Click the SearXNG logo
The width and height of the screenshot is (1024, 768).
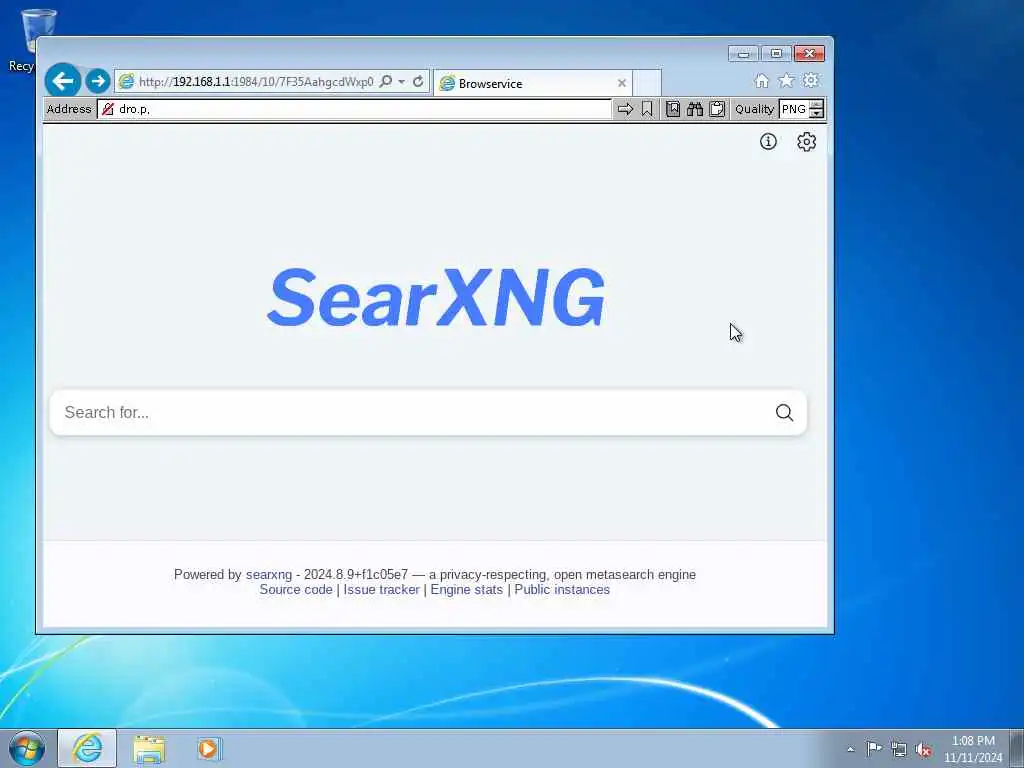[436, 298]
